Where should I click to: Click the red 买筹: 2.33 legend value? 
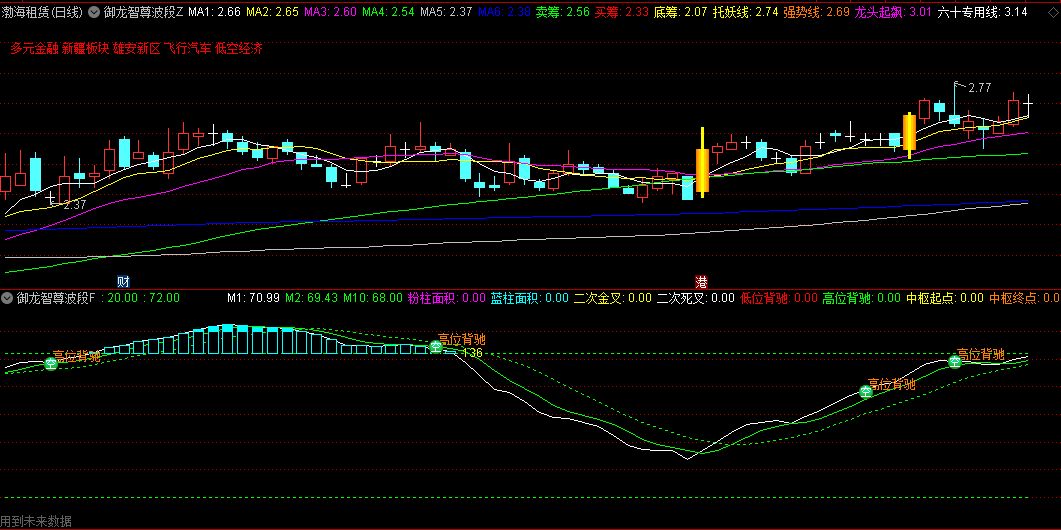pos(622,12)
